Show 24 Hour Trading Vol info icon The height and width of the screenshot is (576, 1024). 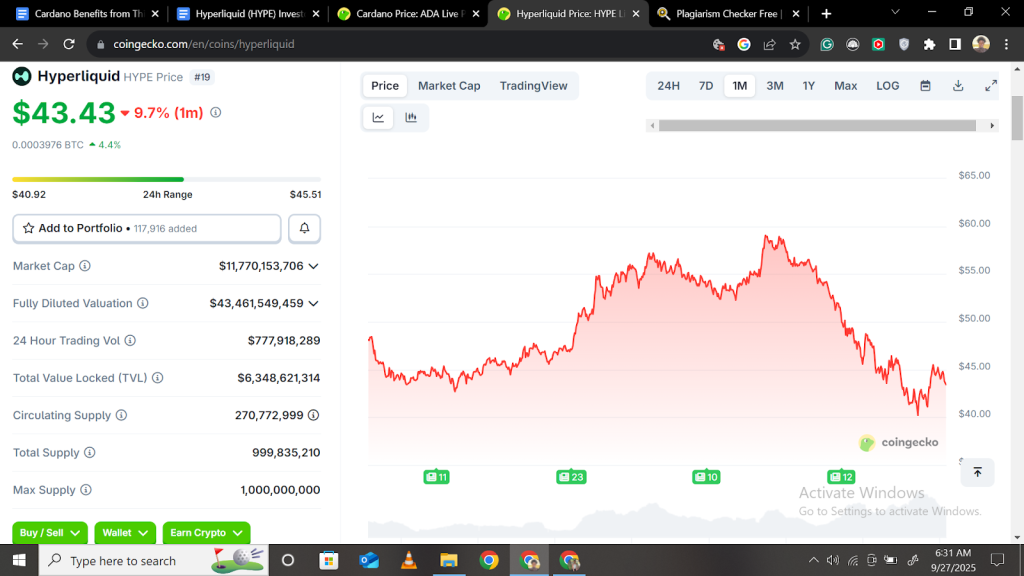point(130,340)
